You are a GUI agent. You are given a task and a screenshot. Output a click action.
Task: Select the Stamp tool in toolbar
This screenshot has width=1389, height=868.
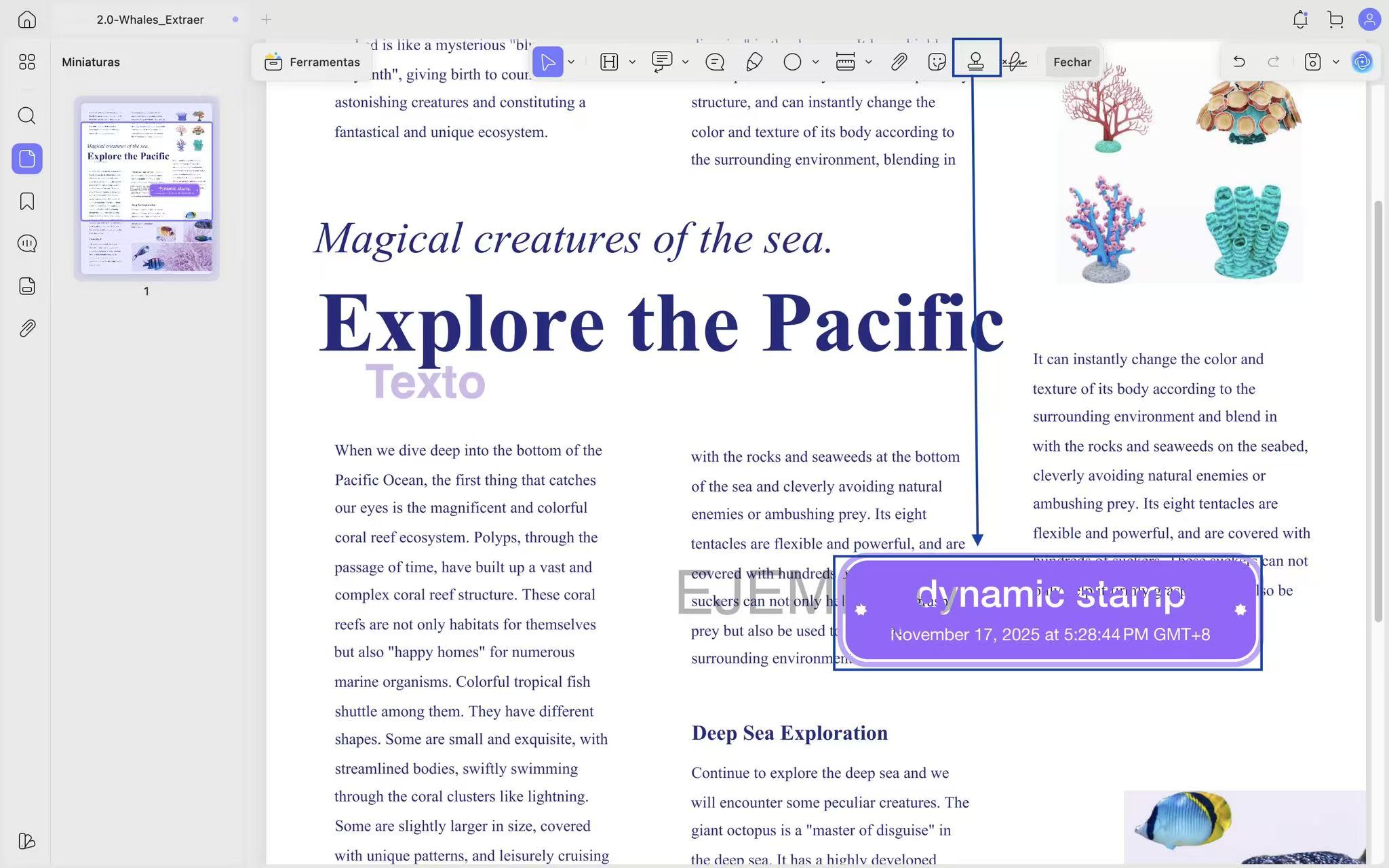(975, 62)
